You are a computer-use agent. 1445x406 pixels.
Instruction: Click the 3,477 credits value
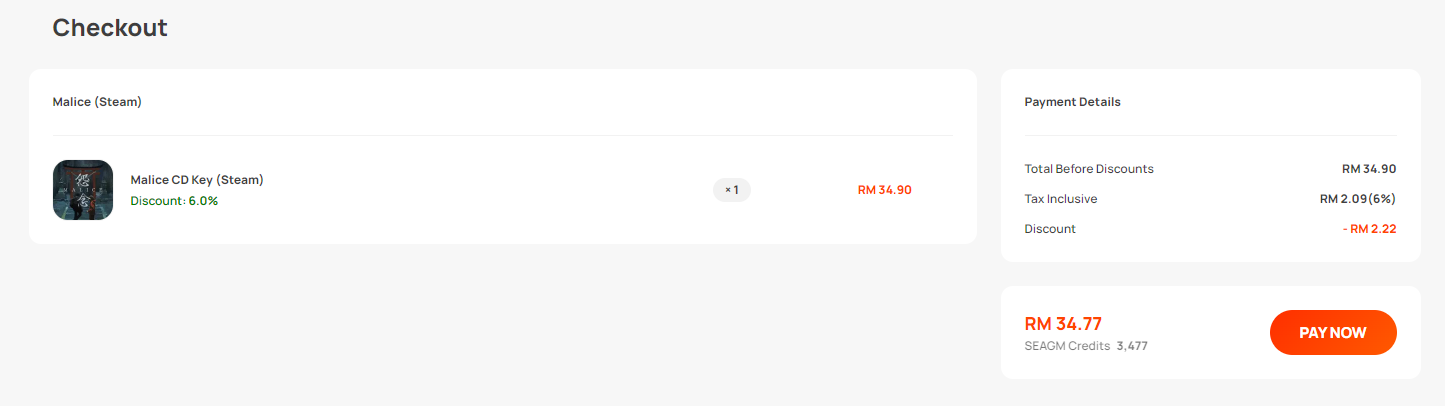(x=1132, y=346)
